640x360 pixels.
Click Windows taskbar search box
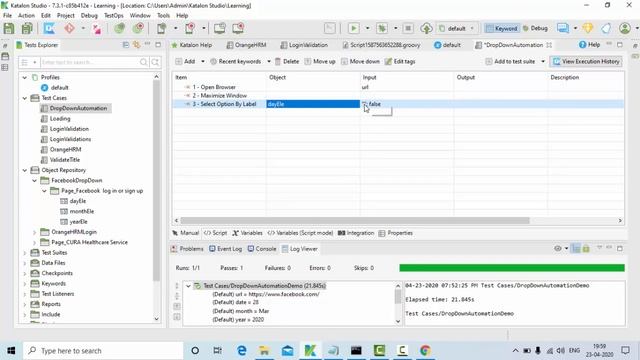(x=103, y=351)
